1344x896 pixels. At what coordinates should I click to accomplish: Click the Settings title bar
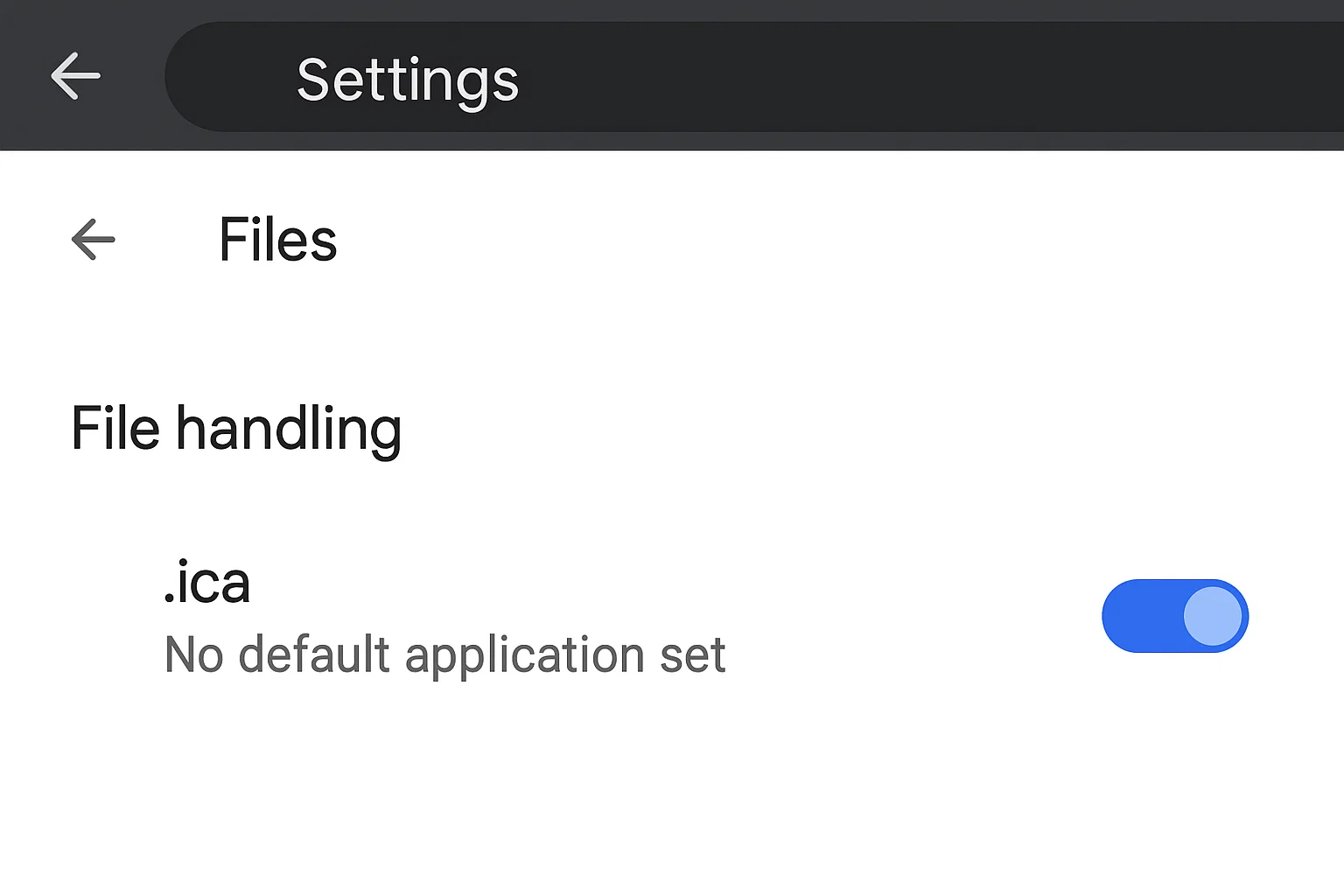407,79
